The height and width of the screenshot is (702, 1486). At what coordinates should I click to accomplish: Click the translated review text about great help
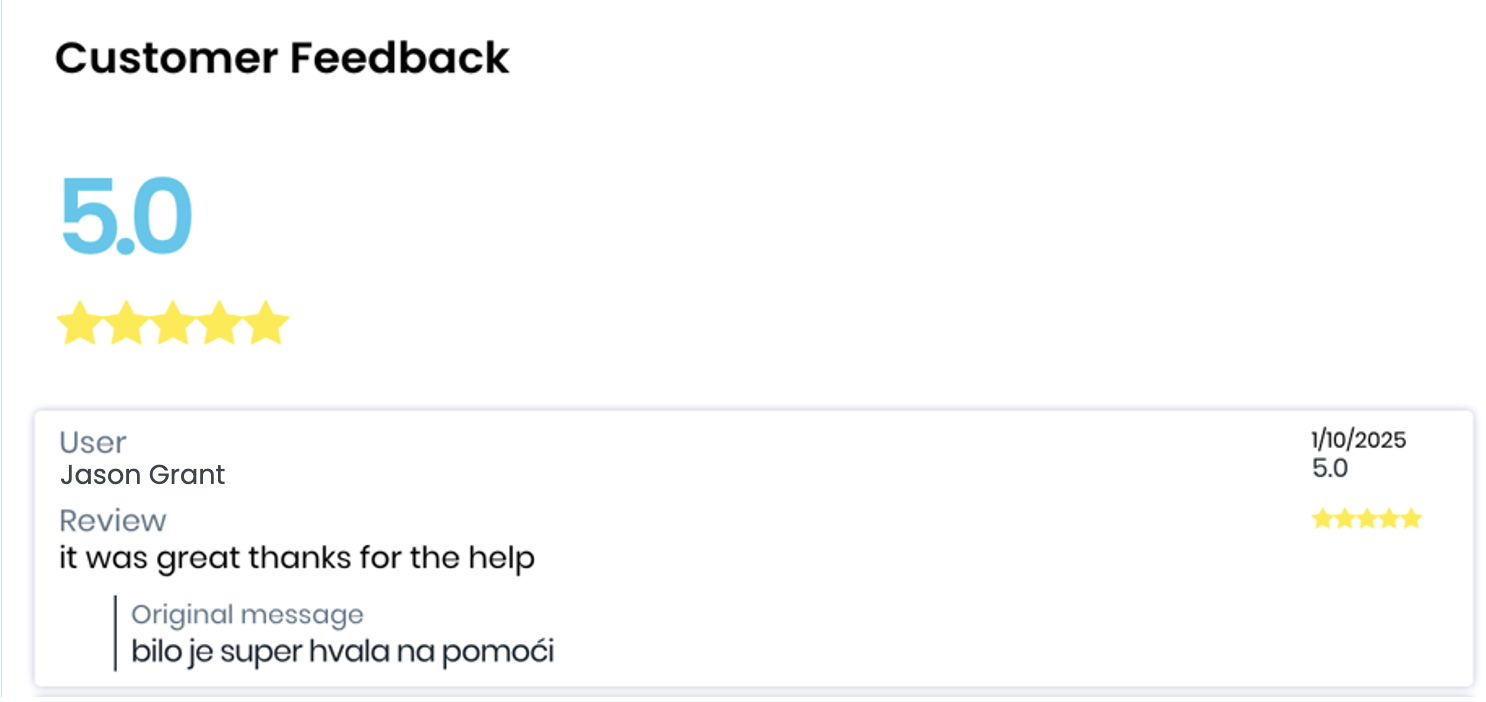coord(297,557)
